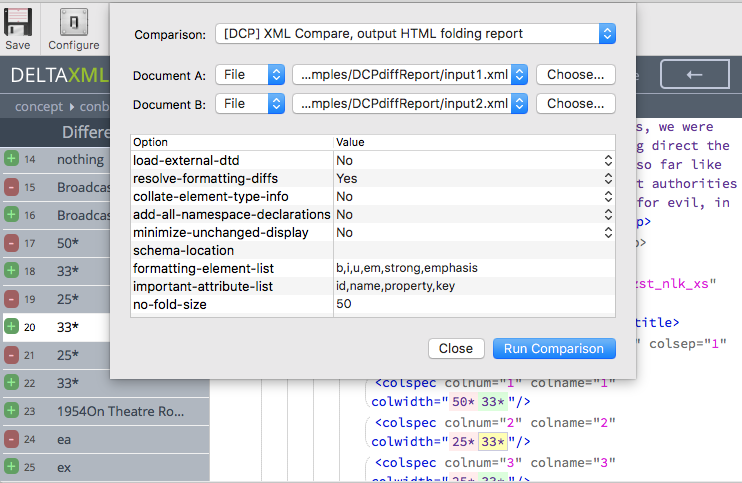The image size is (742, 483).
Task: Click red minus icon on row 24
Action: tap(11, 439)
